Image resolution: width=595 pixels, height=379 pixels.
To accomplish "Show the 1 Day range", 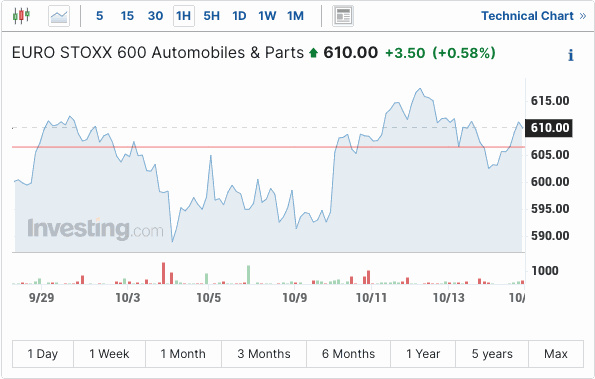I will [43, 354].
